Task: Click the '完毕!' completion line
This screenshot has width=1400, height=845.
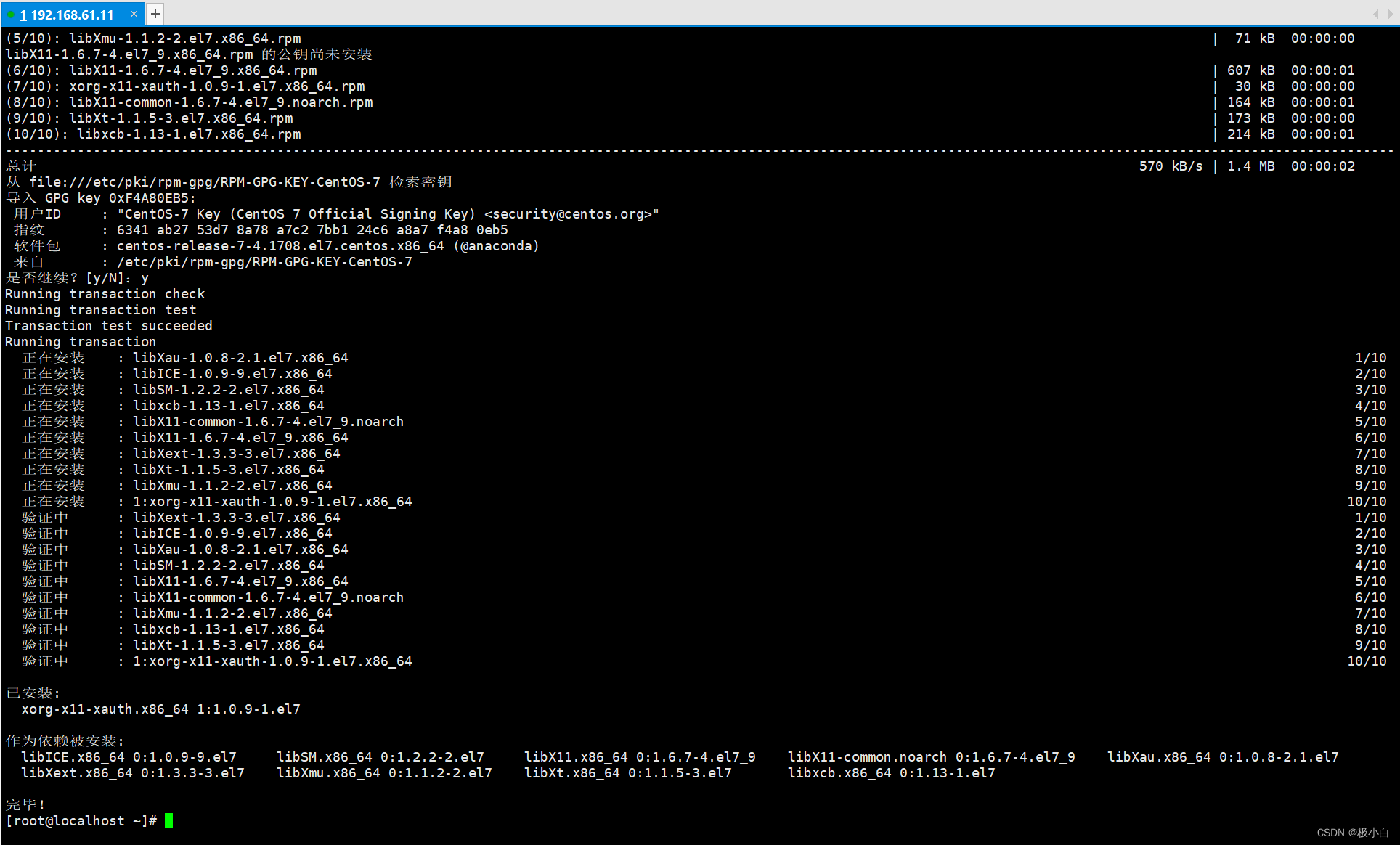Action: coord(26,805)
